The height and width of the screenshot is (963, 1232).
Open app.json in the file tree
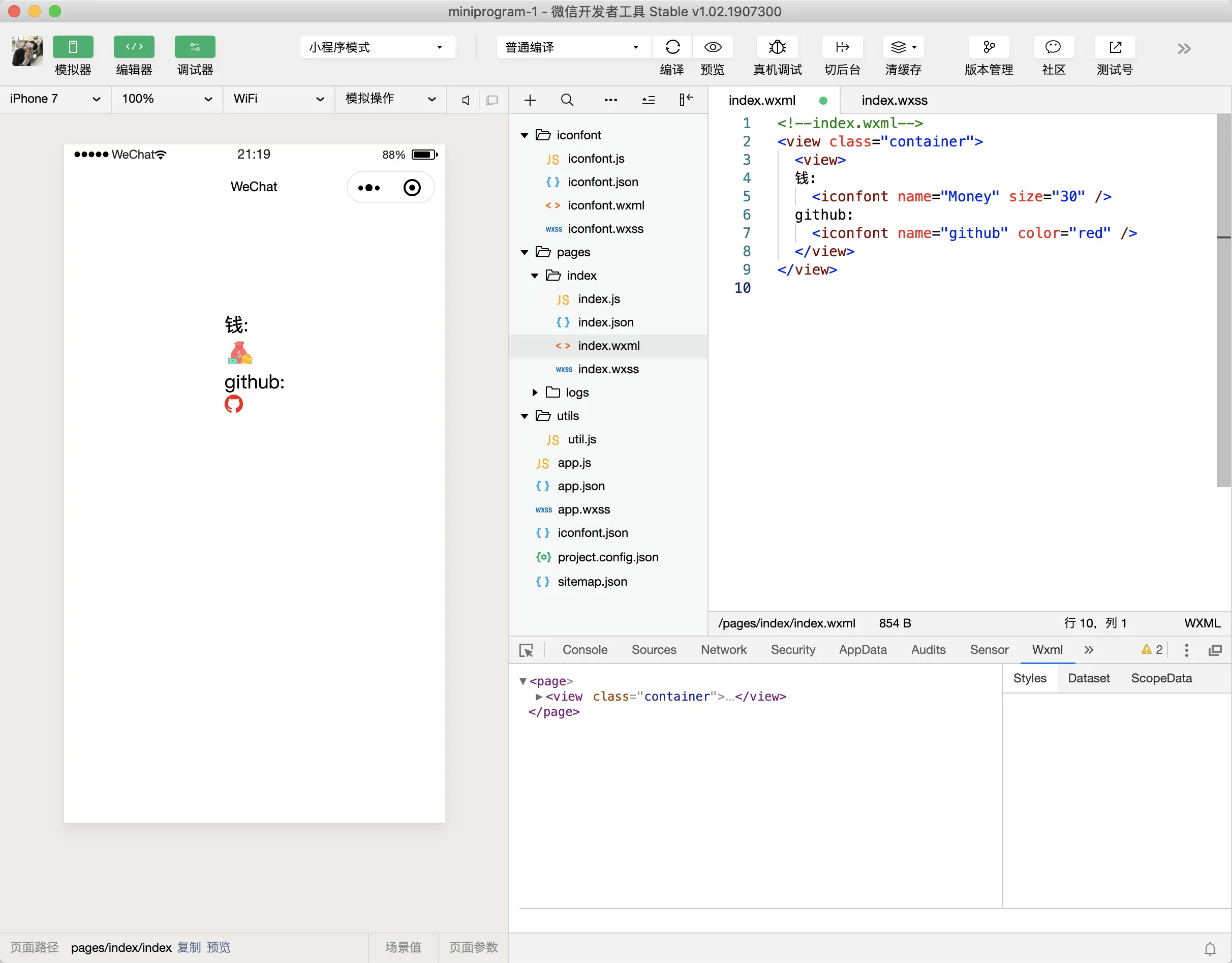580,486
